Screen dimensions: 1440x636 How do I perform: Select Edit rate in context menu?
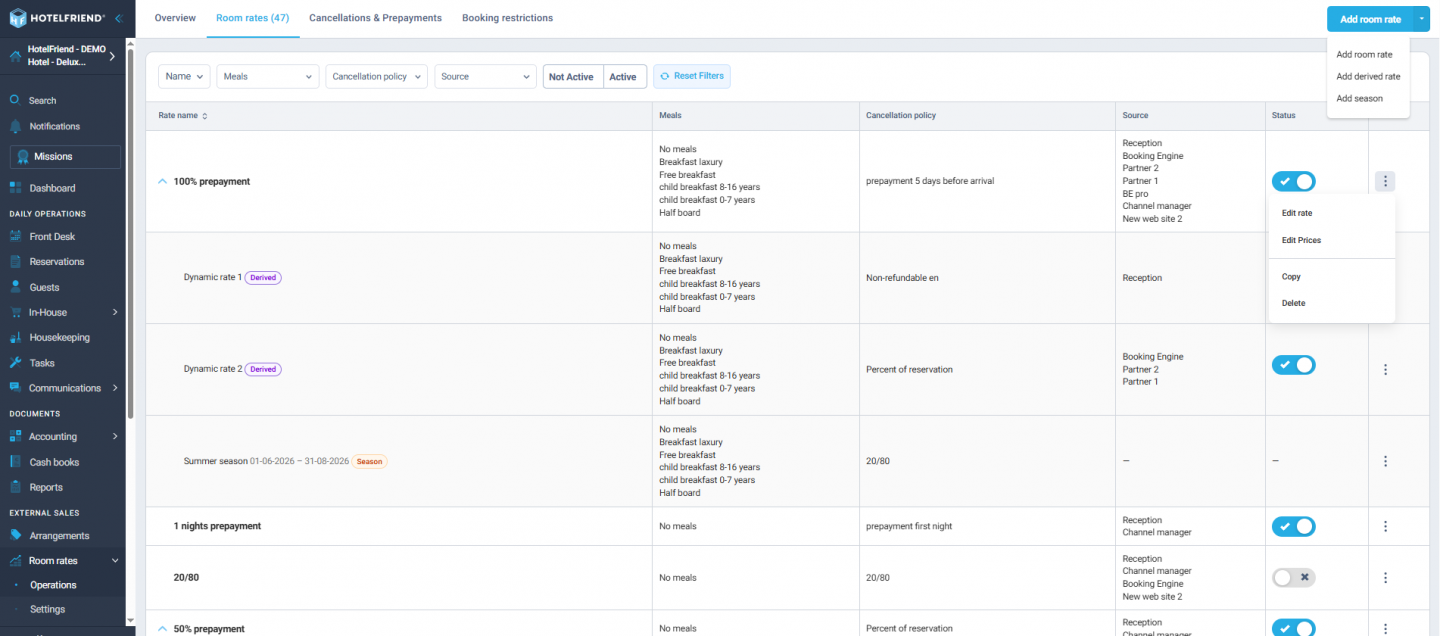click(1297, 213)
